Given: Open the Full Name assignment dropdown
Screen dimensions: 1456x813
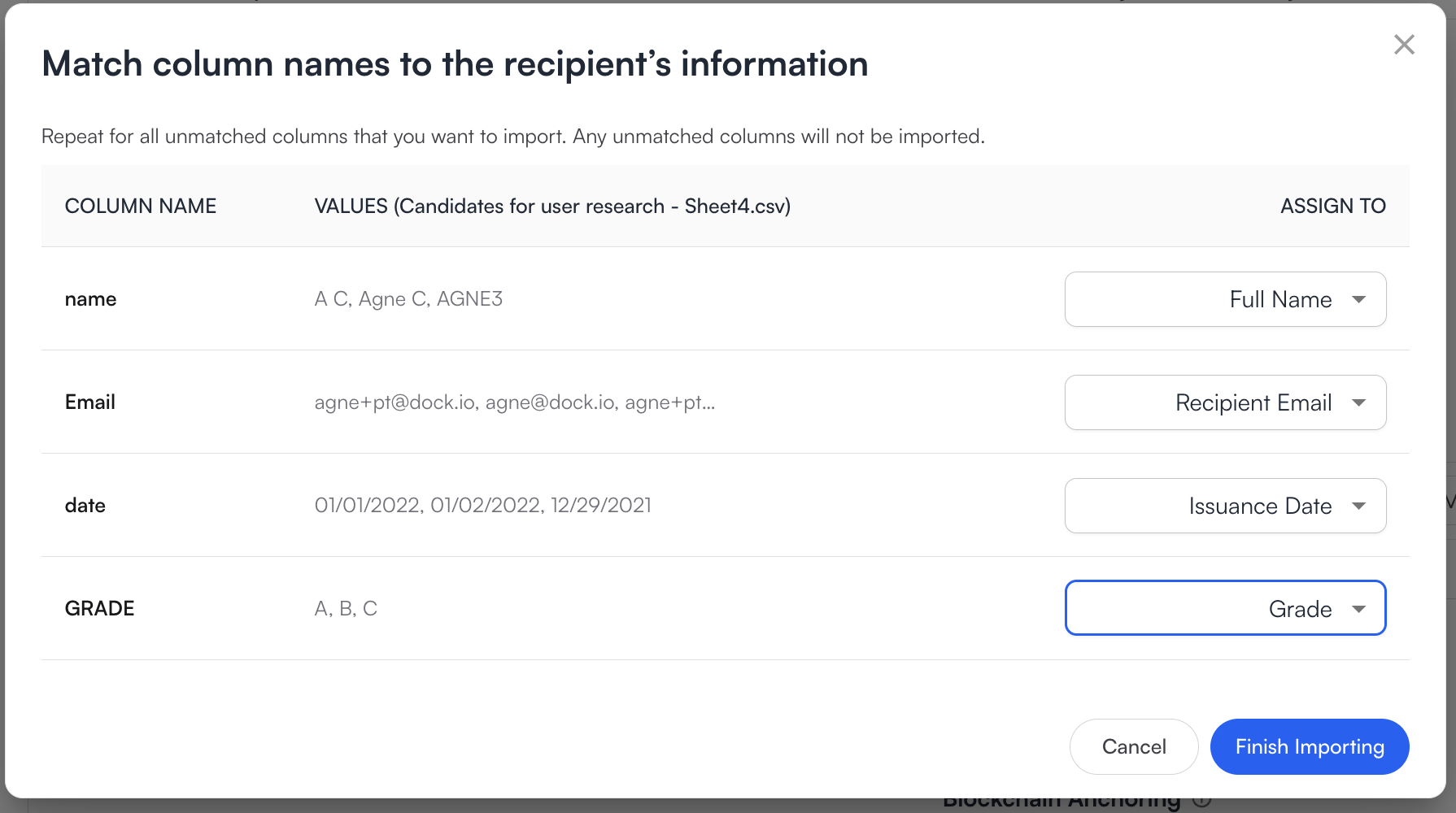Looking at the screenshot, I should tap(1224, 300).
